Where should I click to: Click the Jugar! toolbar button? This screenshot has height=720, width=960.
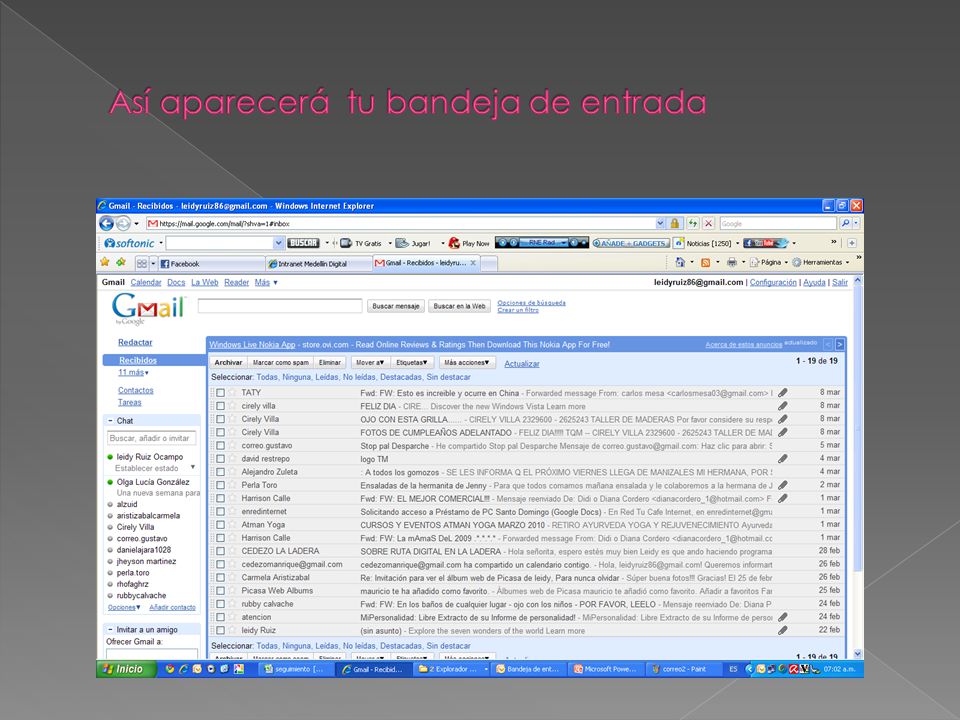pyautogui.click(x=413, y=243)
